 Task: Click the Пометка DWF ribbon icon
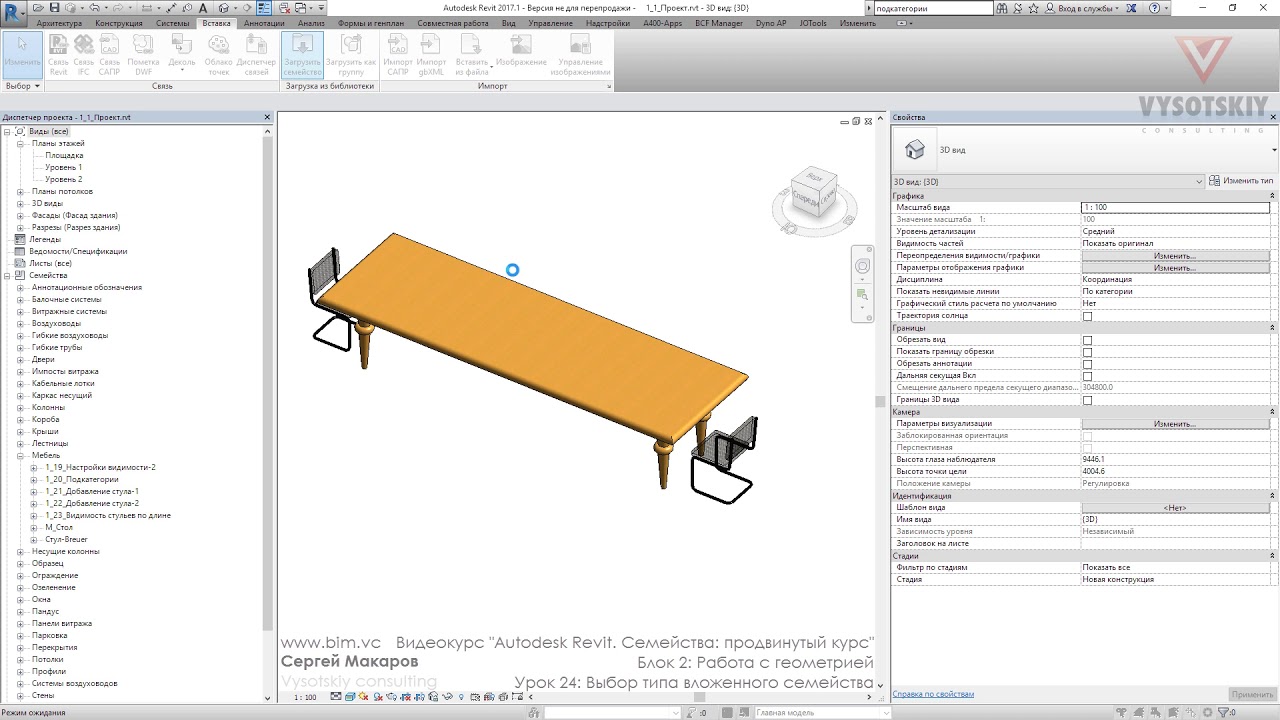pyautogui.click(x=143, y=55)
